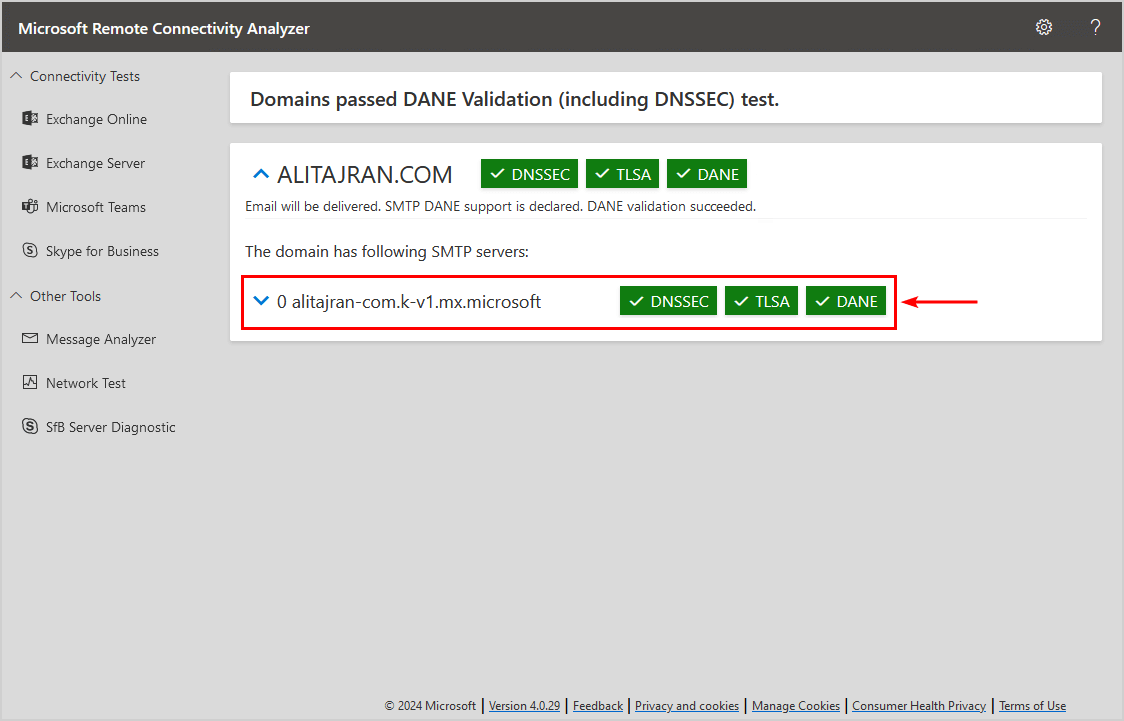Viewport: 1124px width, 721px height.
Task: Open SfB Server Diagnostic tool
Action: 110,427
